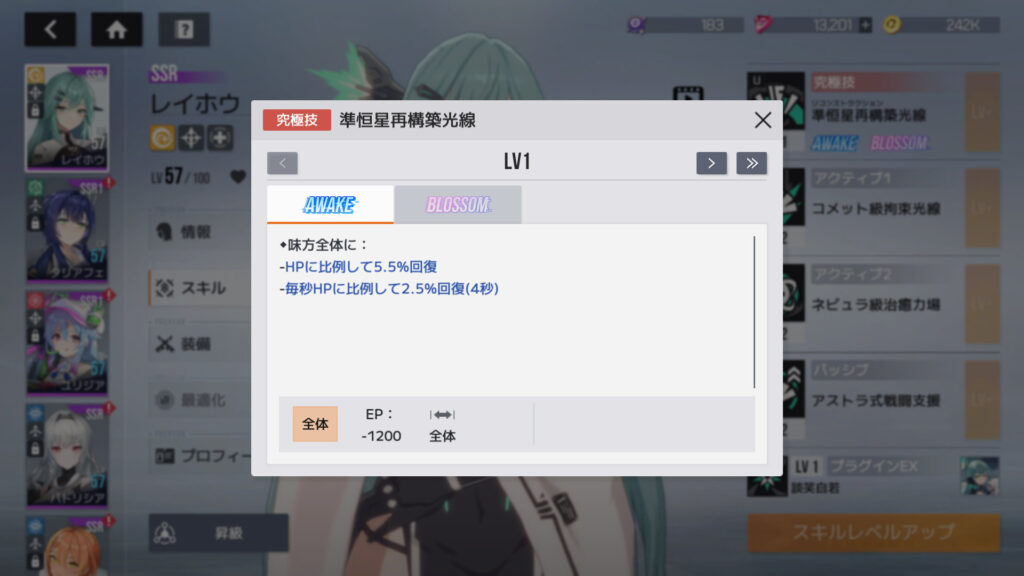Add currency with the plus icon
The width and height of the screenshot is (1024, 576).
tap(865, 25)
